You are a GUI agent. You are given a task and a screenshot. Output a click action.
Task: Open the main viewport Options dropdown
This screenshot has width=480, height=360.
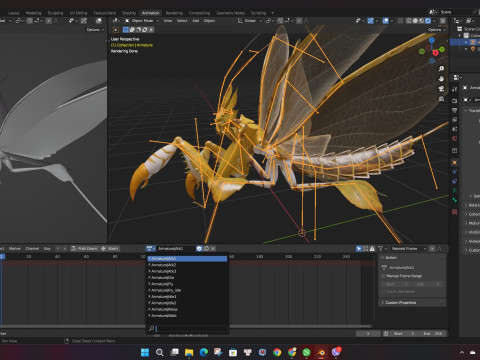tap(437, 30)
